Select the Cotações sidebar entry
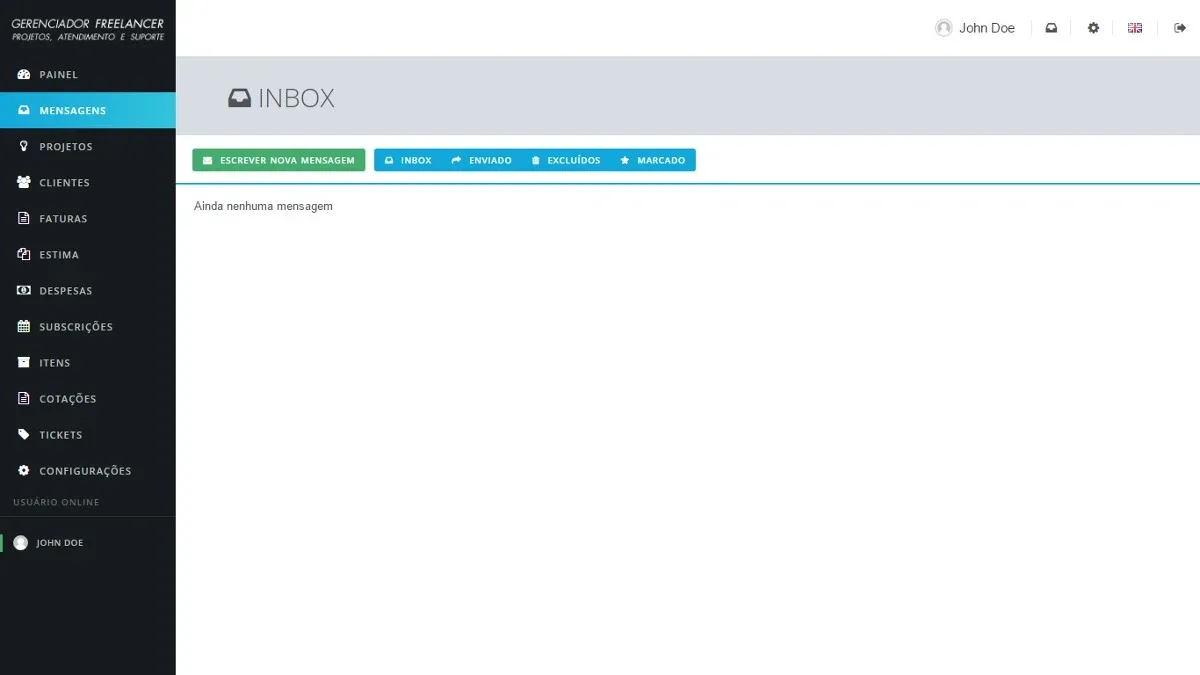The image size is (1200, 675). (x=88, y=399)
